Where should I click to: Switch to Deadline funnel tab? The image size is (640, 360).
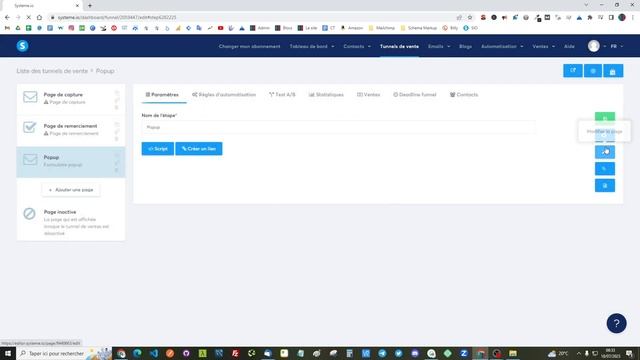415,95
